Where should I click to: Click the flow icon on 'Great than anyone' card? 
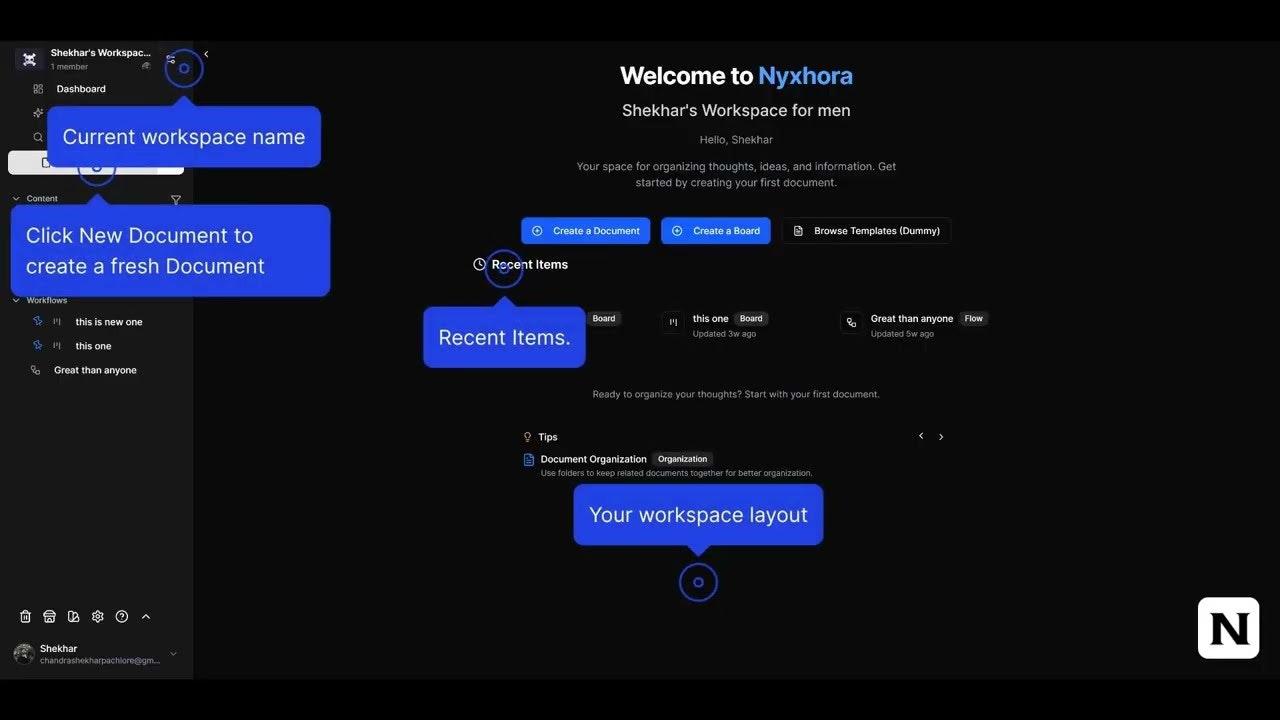tap(851, 322)
